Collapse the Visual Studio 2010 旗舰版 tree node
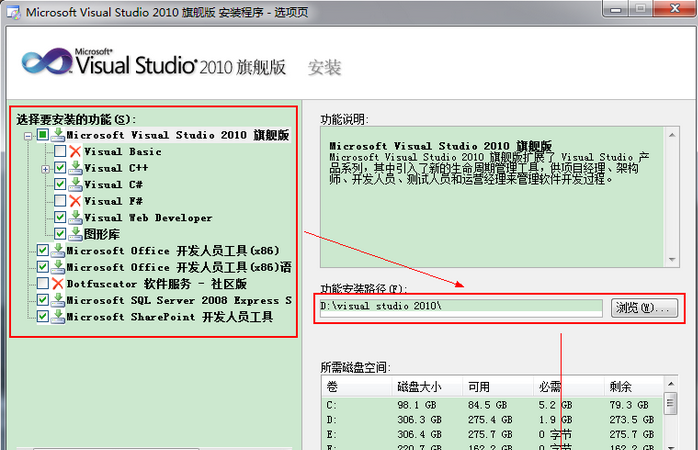 pyautogui.click(x=28, y=136)
